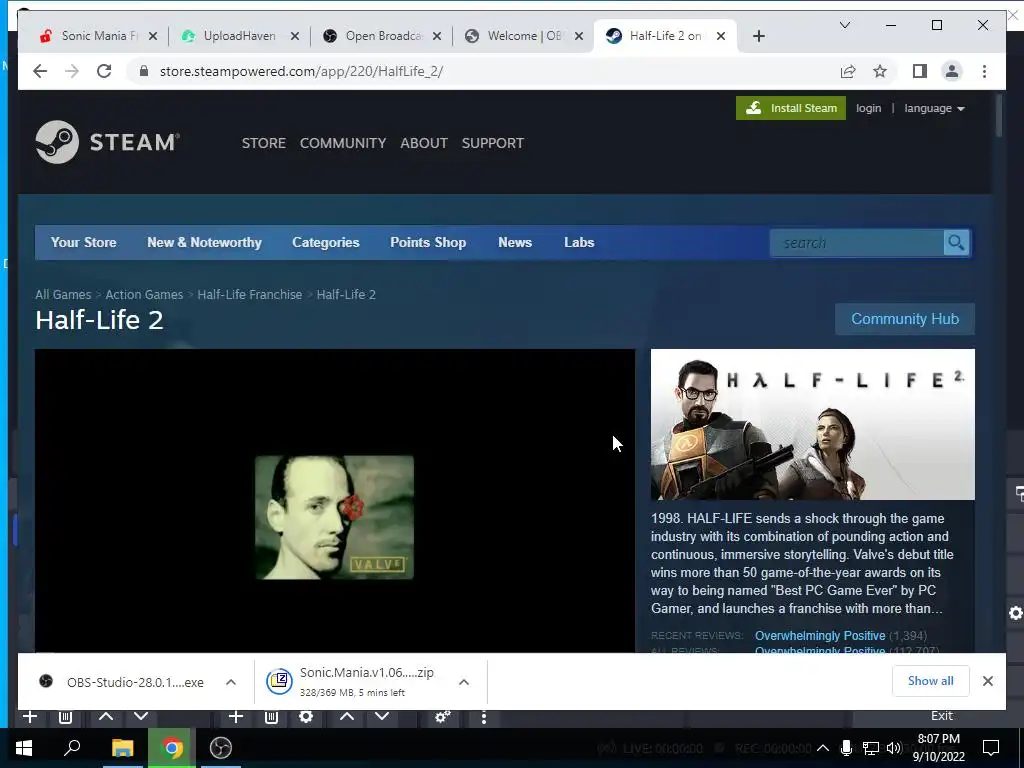Expand Sonic.Mania download options chevron
This screenshot has width=1024, height=768.
(x=464, y=682)
